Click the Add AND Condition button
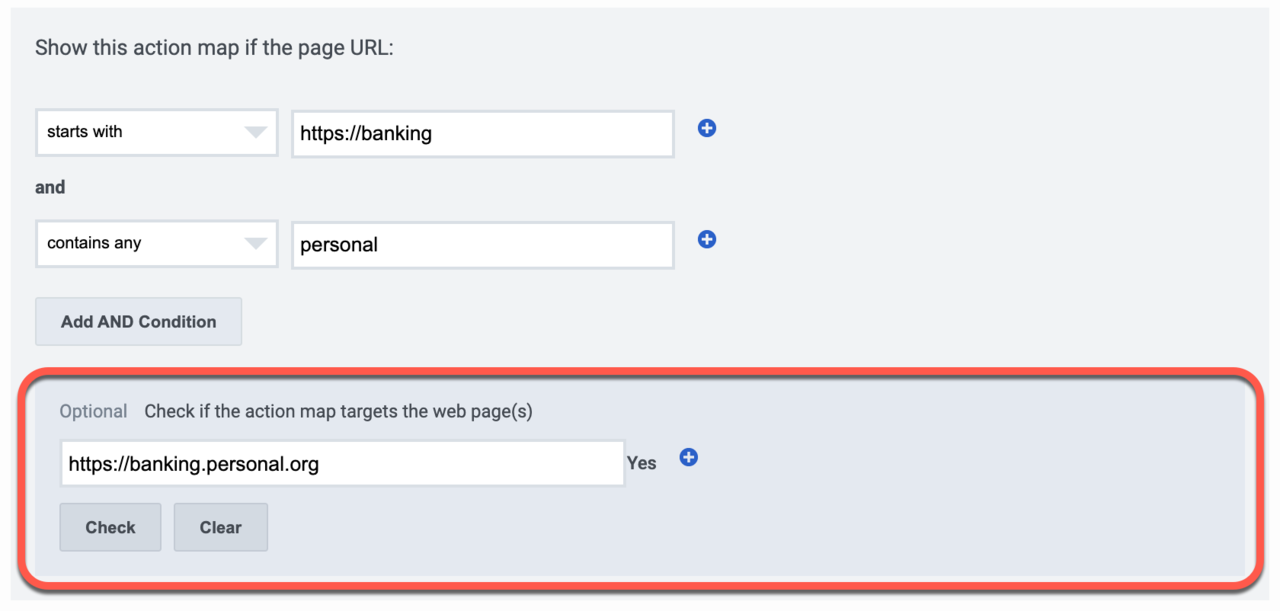 [x=138, y=321]
